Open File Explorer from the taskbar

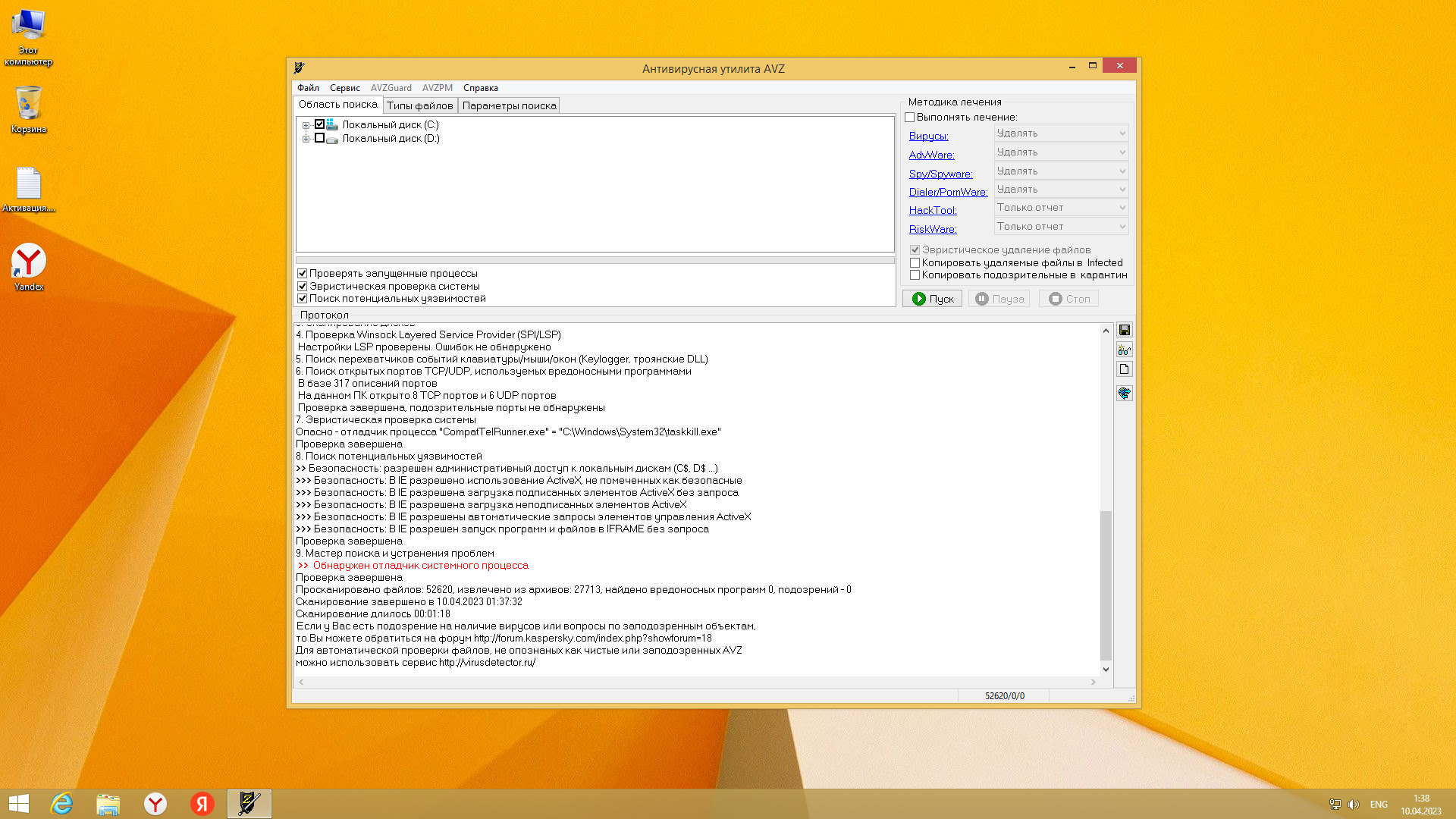pyautogui.click(x=108, y=803)
